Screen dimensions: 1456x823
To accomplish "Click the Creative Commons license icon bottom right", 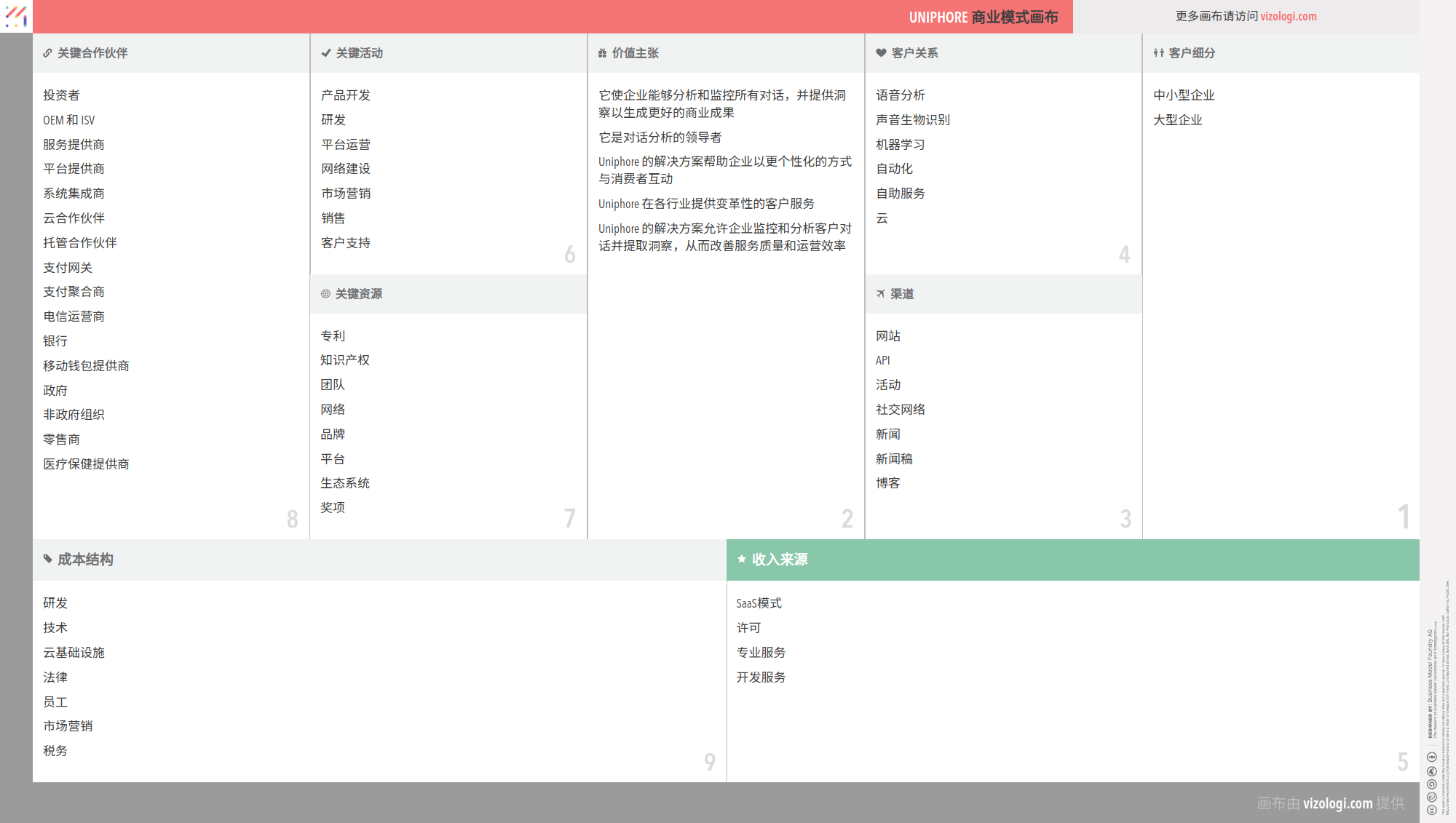I will [1431, 809].
